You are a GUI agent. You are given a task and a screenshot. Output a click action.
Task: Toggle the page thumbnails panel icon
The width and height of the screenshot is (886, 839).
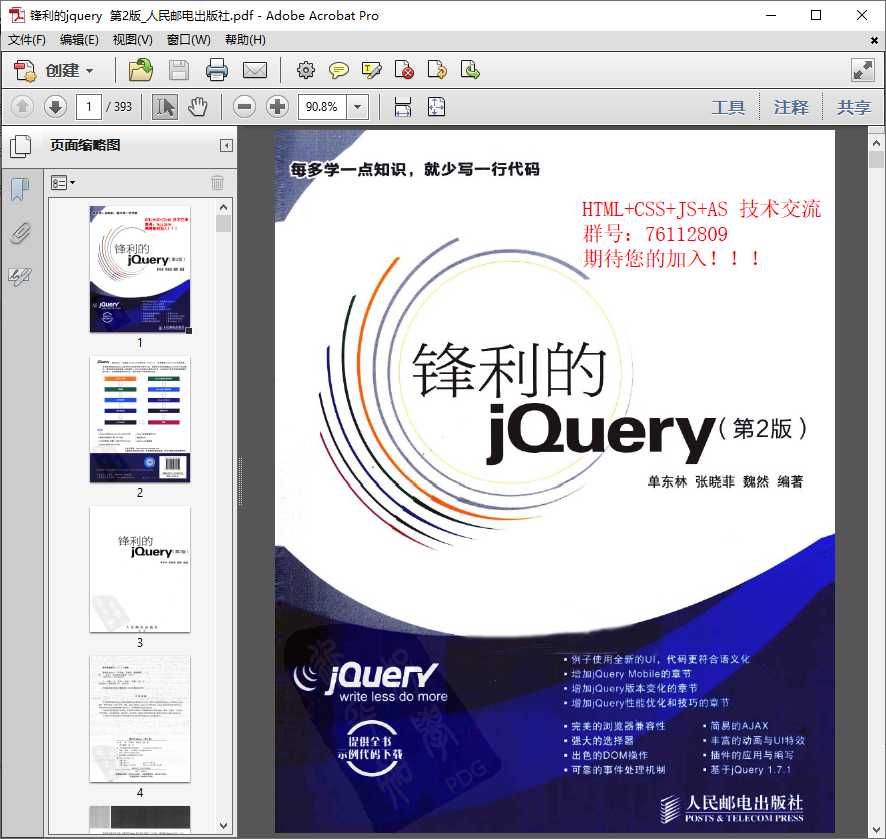21,146
